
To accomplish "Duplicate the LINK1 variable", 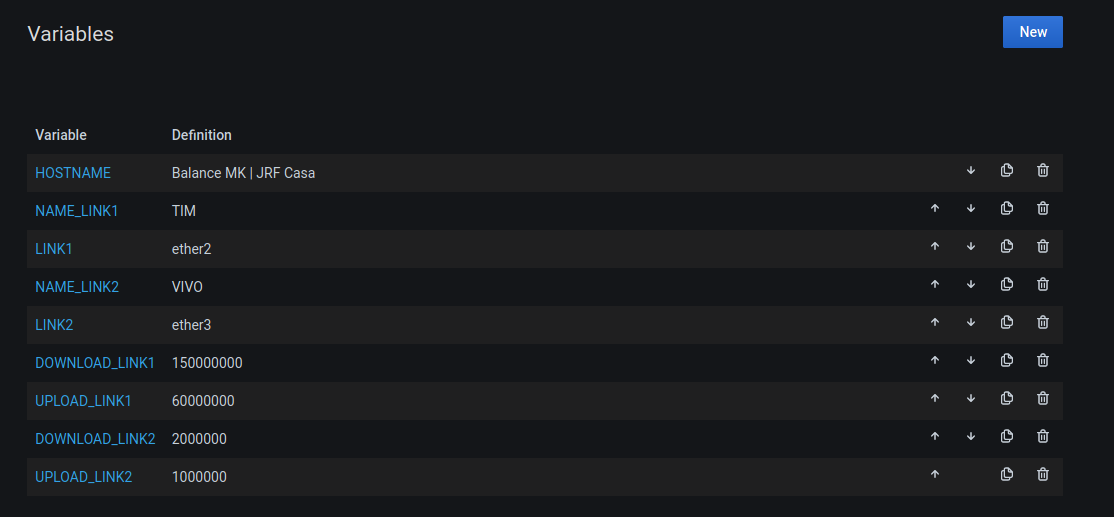I will 1007,247.
